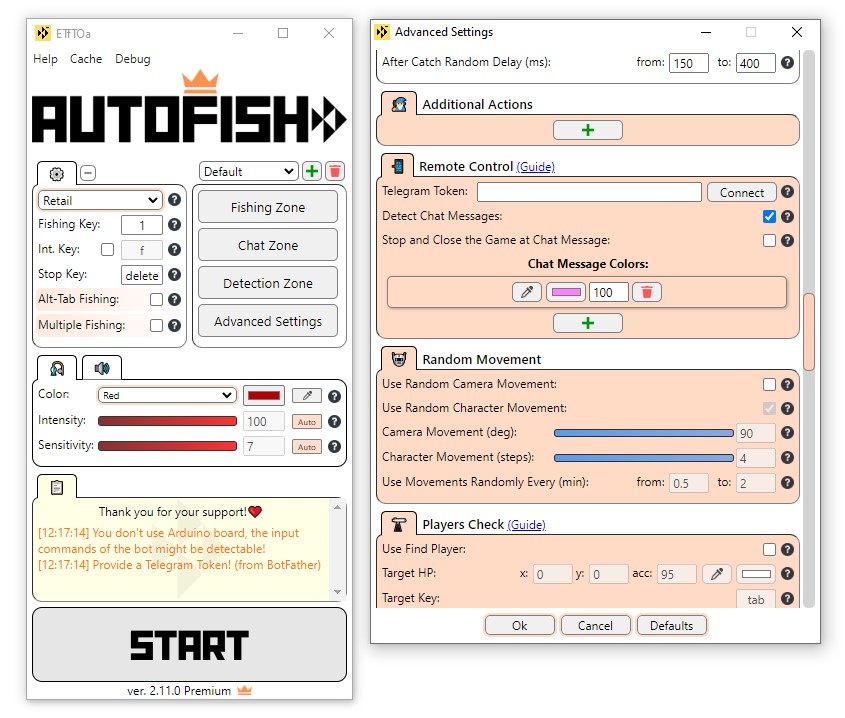Image resolution: width=845 pixels, height=718 pixels.
Task: Enable Use Find Player checkbox
Action: (x=769, y=549)
